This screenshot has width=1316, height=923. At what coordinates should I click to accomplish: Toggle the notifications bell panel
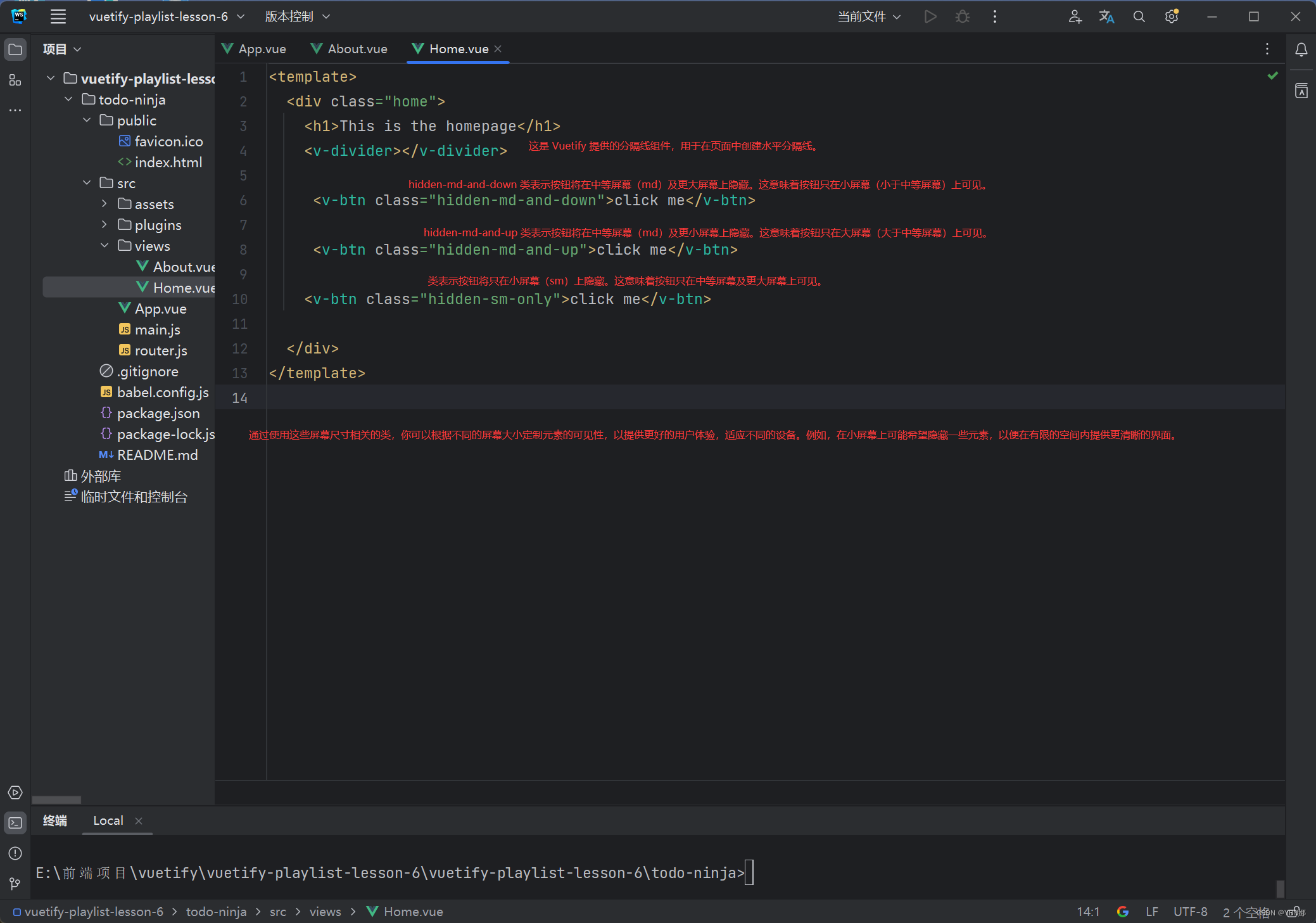(1302, 50)
